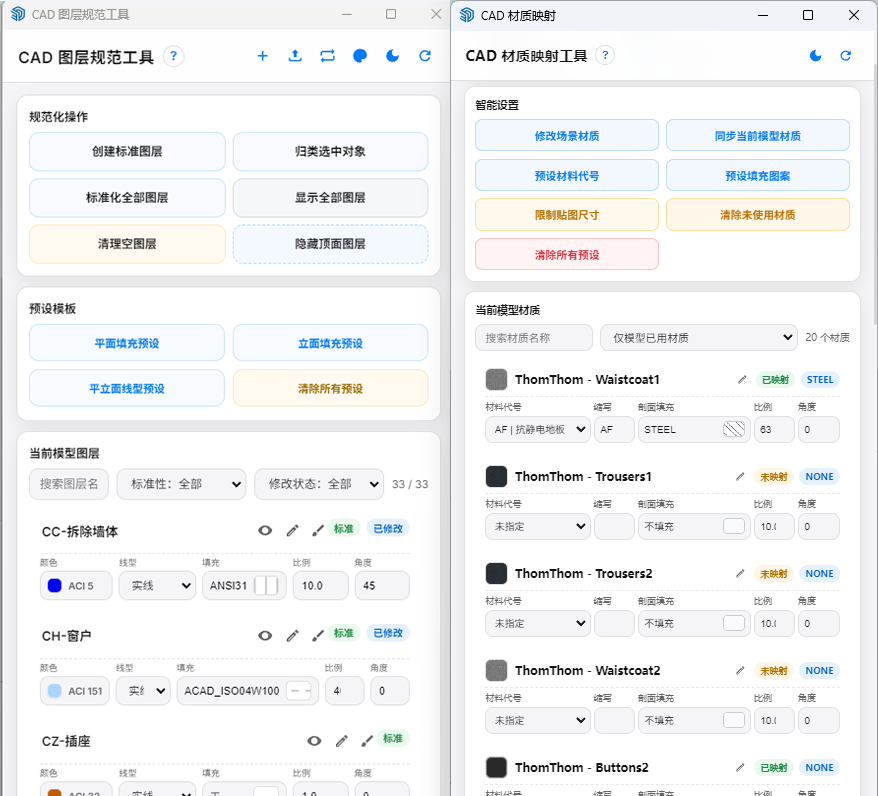Click the 平面填充预设 template button

click(x=127, y=343)
